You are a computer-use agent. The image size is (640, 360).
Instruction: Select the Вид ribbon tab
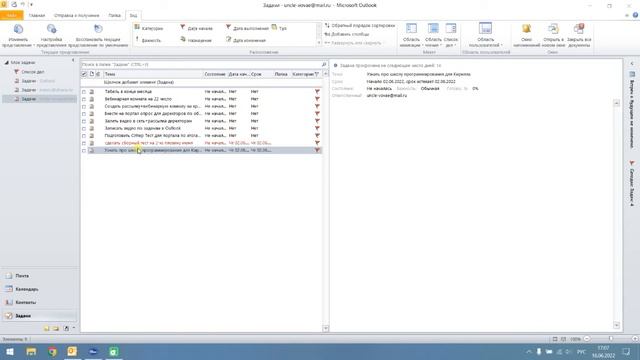coord(133,16)
